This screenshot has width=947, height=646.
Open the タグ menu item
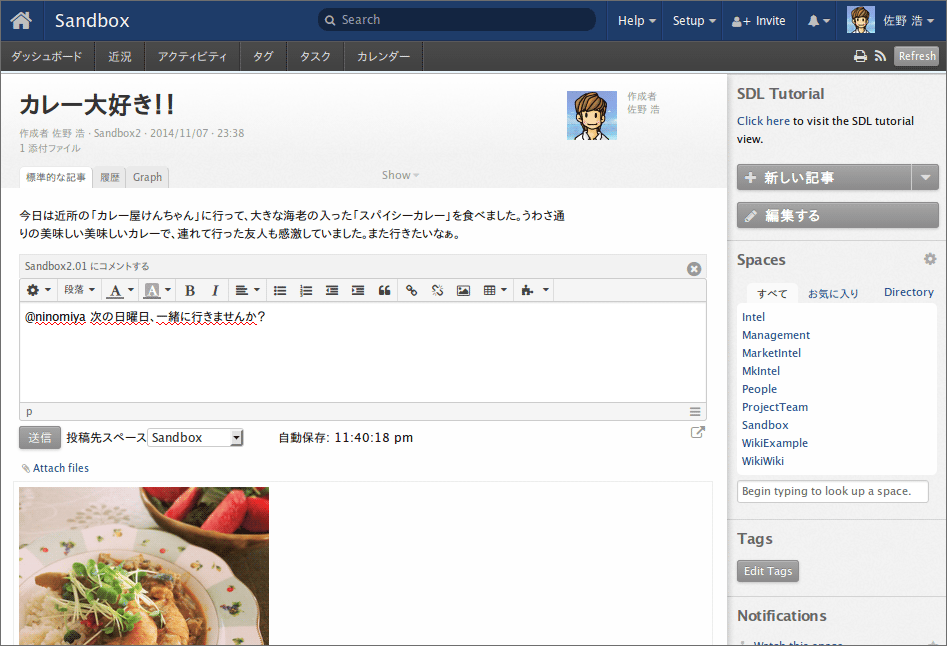(x=263, y=57)
